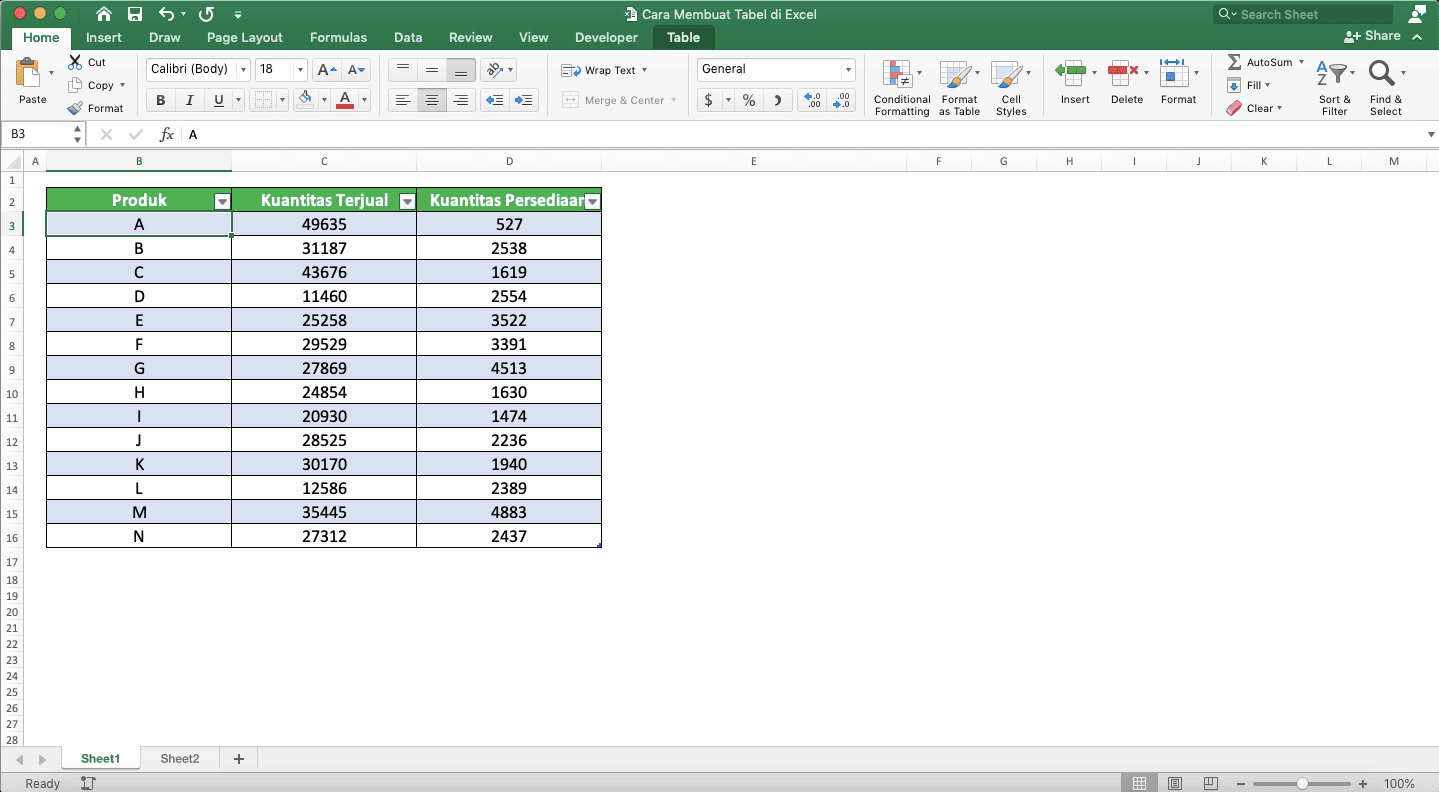Switch to the Page Layout tab
The image size is (1439, 792).
pos(245,38)
